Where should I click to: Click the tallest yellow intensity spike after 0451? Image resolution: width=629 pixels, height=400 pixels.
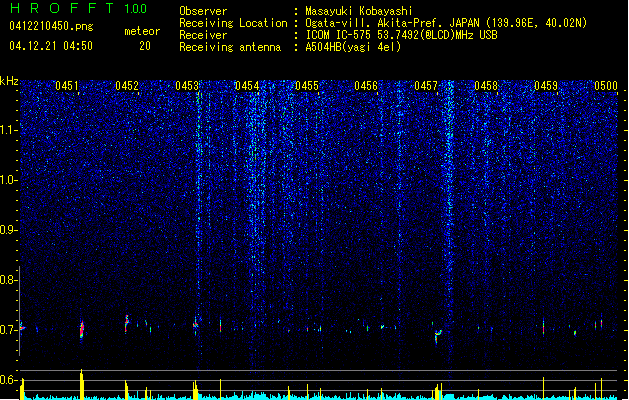[x=81, y=384]
